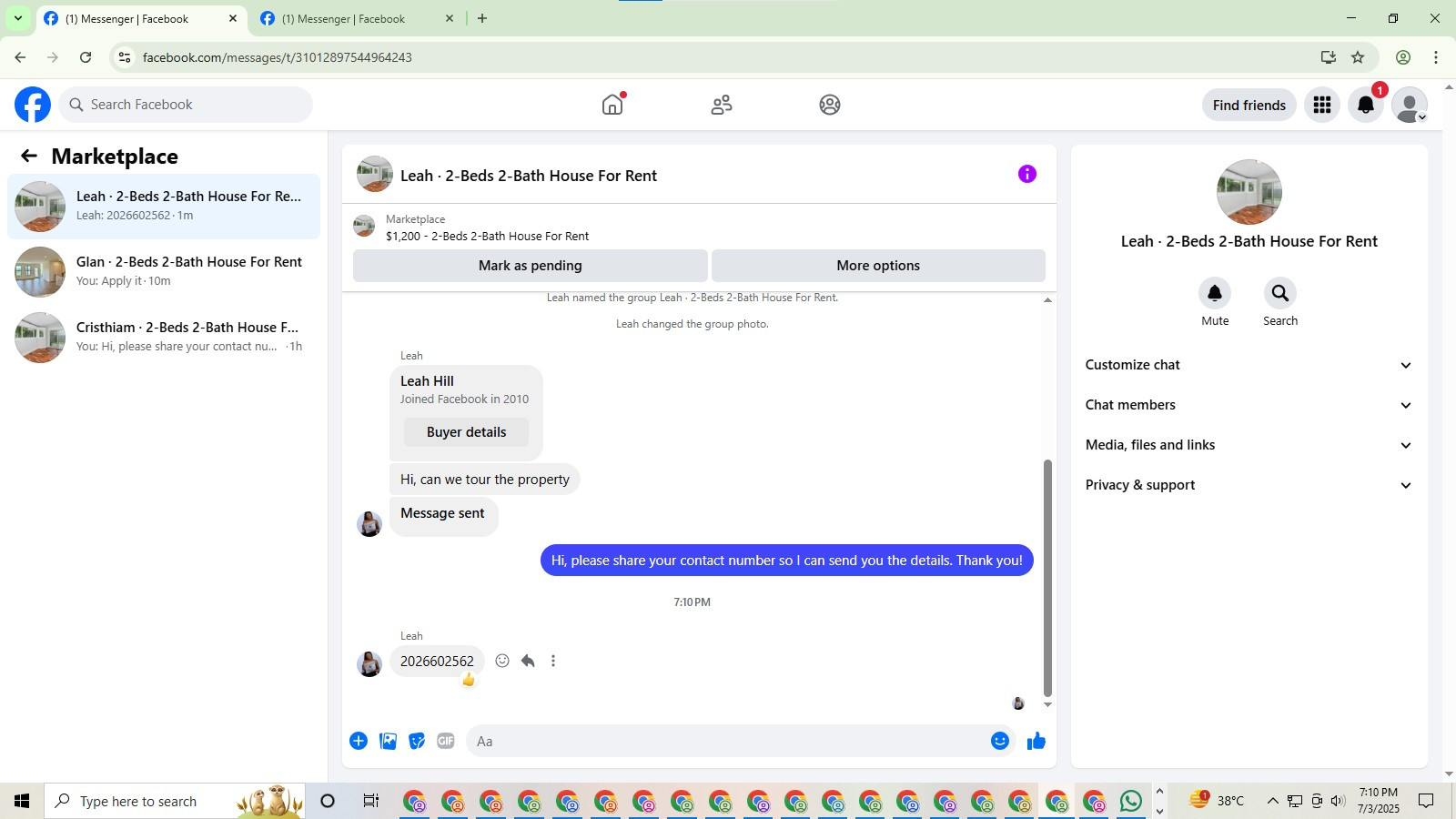Click Leah's group photo in right panel
Screen dimensions: 1456x819
1249,192
